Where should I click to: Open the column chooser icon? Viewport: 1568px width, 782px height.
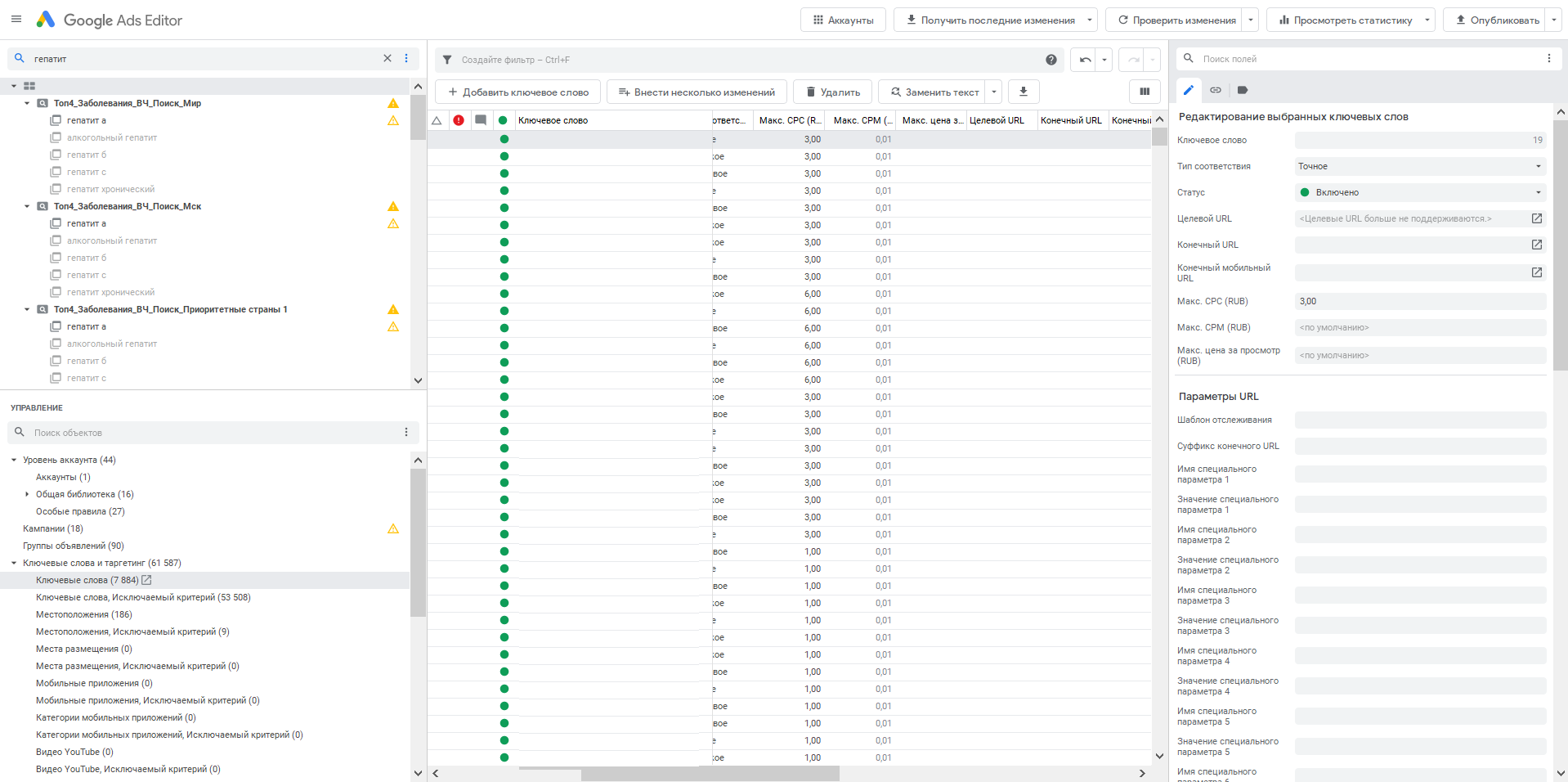[1145, 92]
